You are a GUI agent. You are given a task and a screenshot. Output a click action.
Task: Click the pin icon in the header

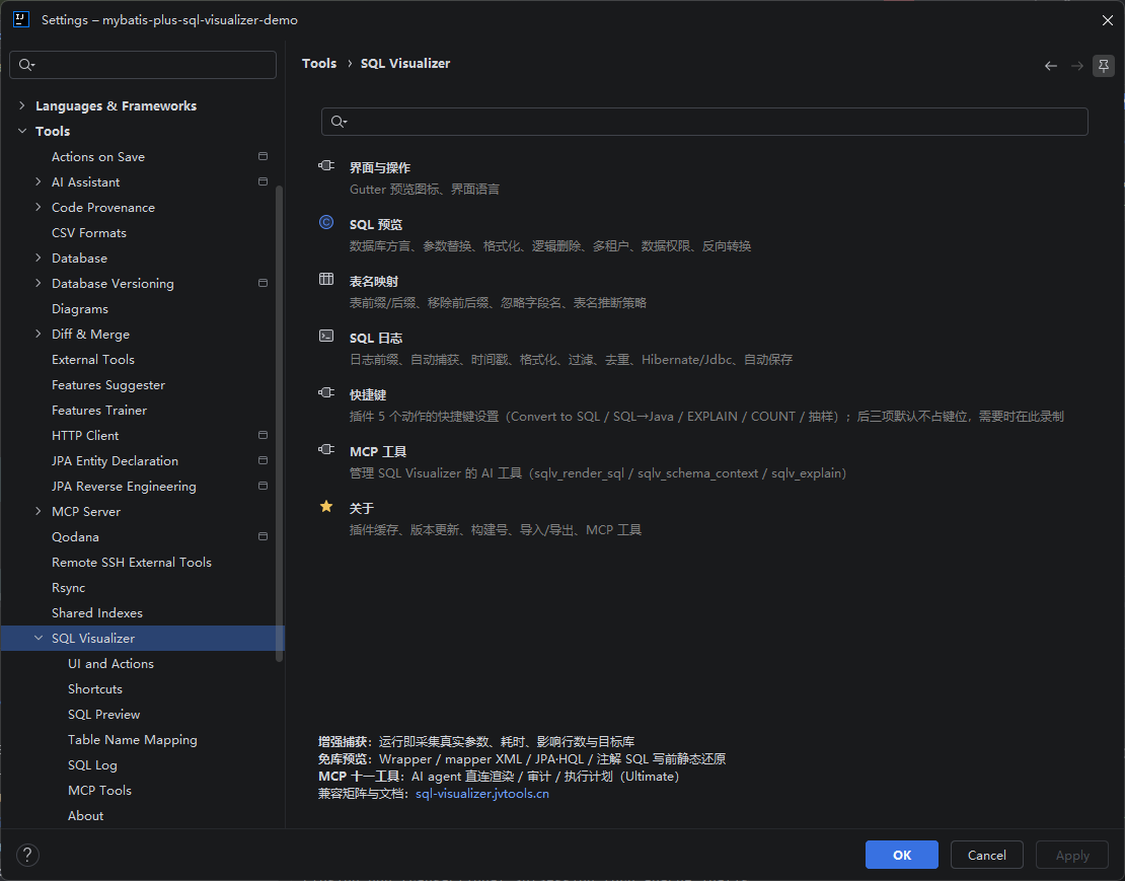[1103, 66]
